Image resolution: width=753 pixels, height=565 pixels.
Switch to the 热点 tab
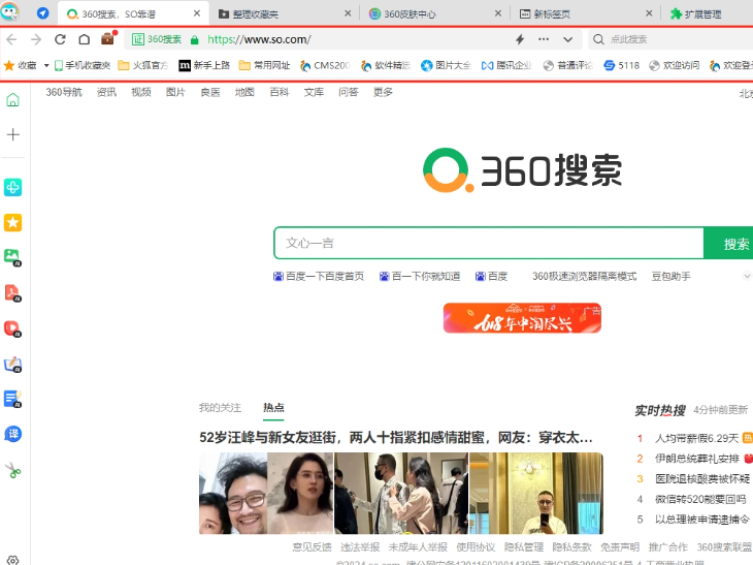[x=274, y=408]
